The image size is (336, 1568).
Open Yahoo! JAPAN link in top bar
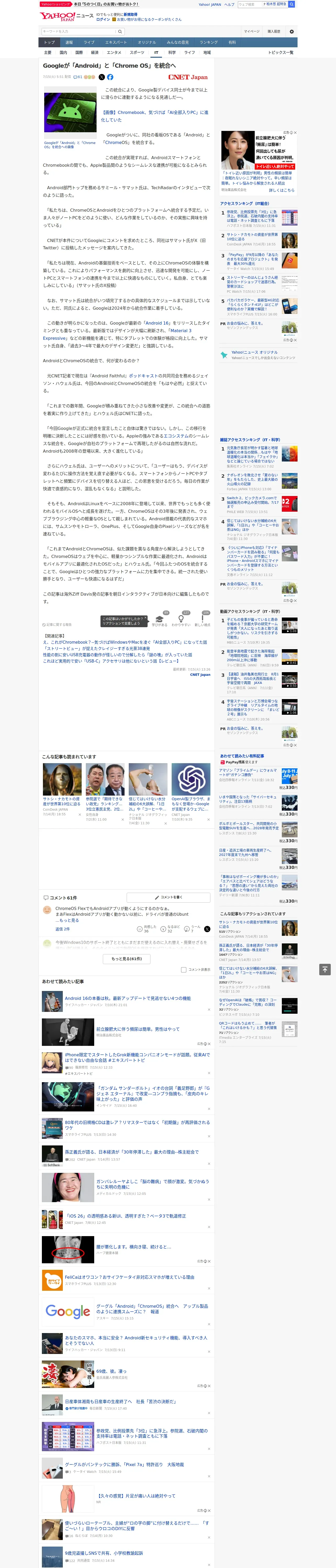pyautogui.click(x=210, y=4)
